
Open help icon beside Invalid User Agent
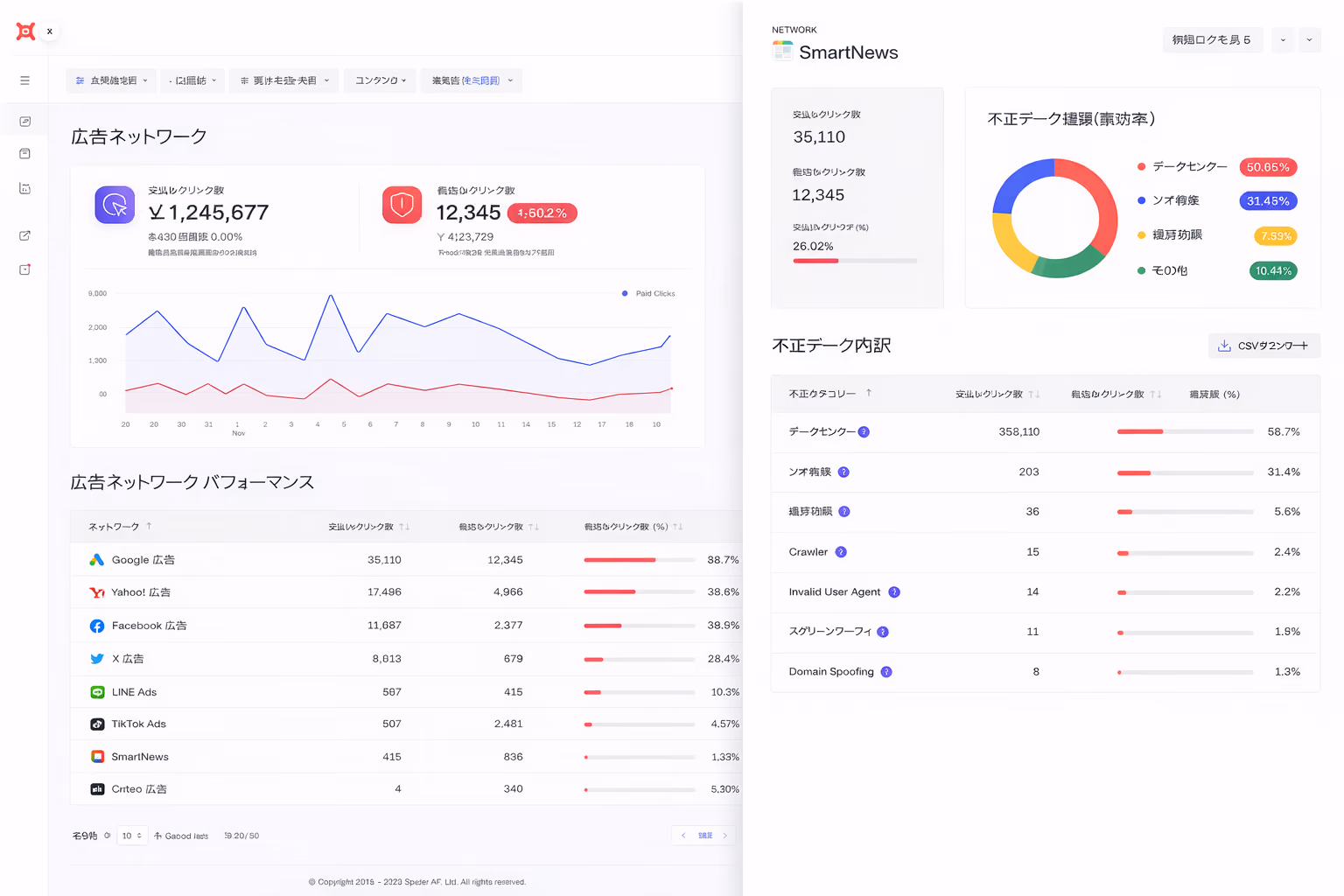(894, 592)
